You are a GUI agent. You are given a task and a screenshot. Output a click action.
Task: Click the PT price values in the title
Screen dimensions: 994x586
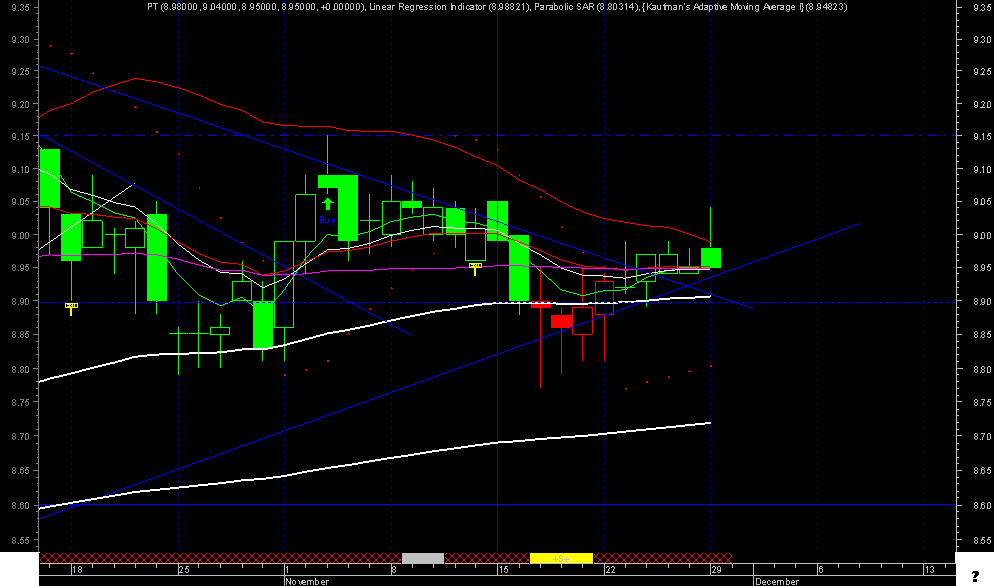point(256,7)
